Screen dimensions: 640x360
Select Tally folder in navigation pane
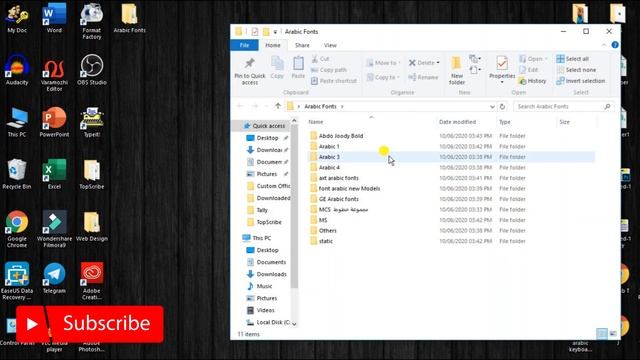pyautogui.click(x=258, y=210)
